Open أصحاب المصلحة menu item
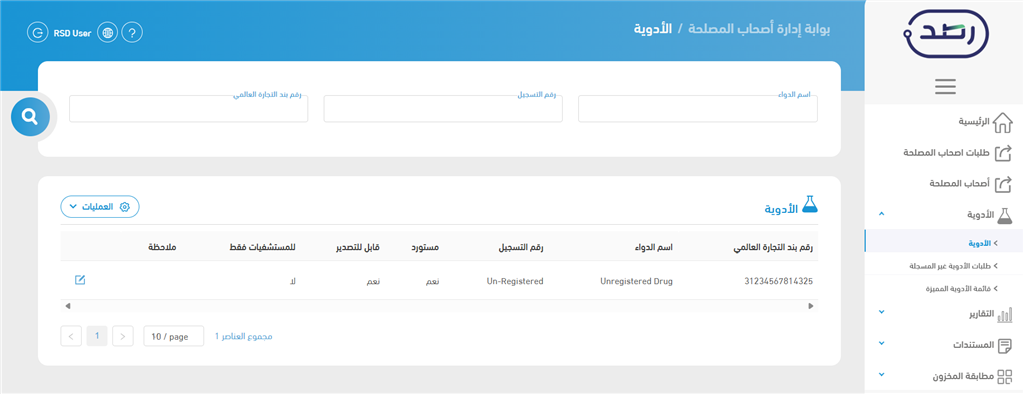 tap(959, 184)
